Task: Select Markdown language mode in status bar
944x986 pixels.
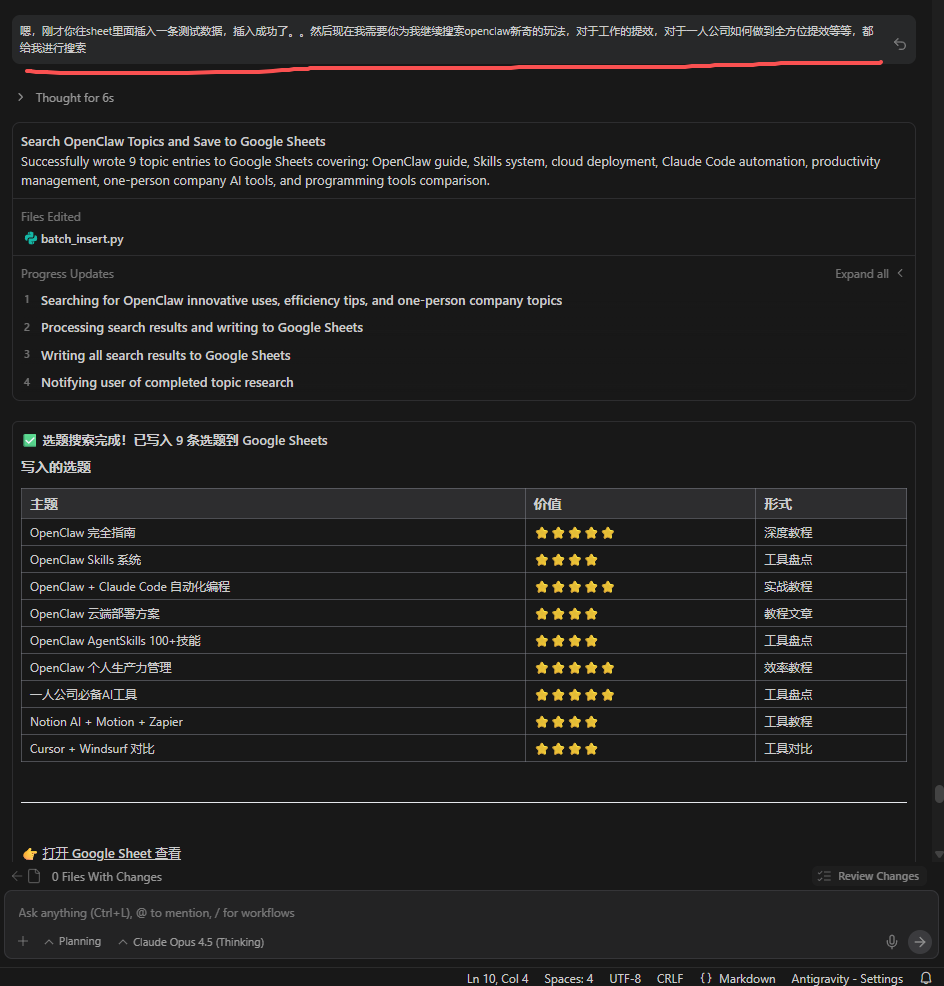Action: (737, 978)
